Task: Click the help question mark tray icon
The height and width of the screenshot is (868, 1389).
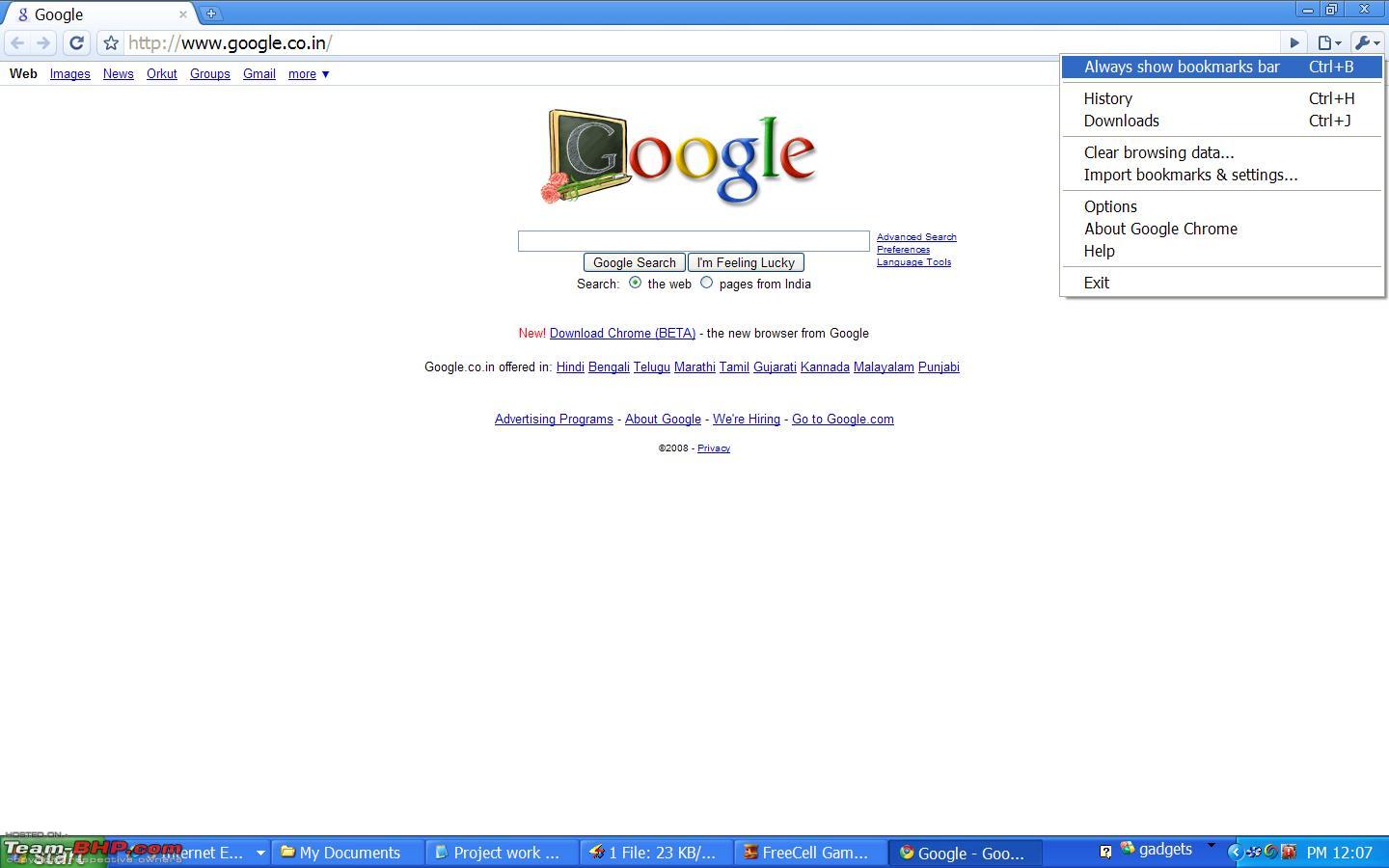Action: (x=1105, y=852)
